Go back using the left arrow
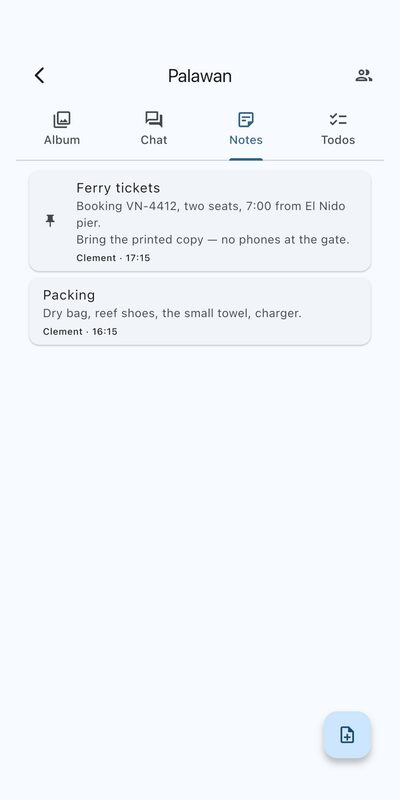Viewport: 400px width, 800px height. coord(39,76)
